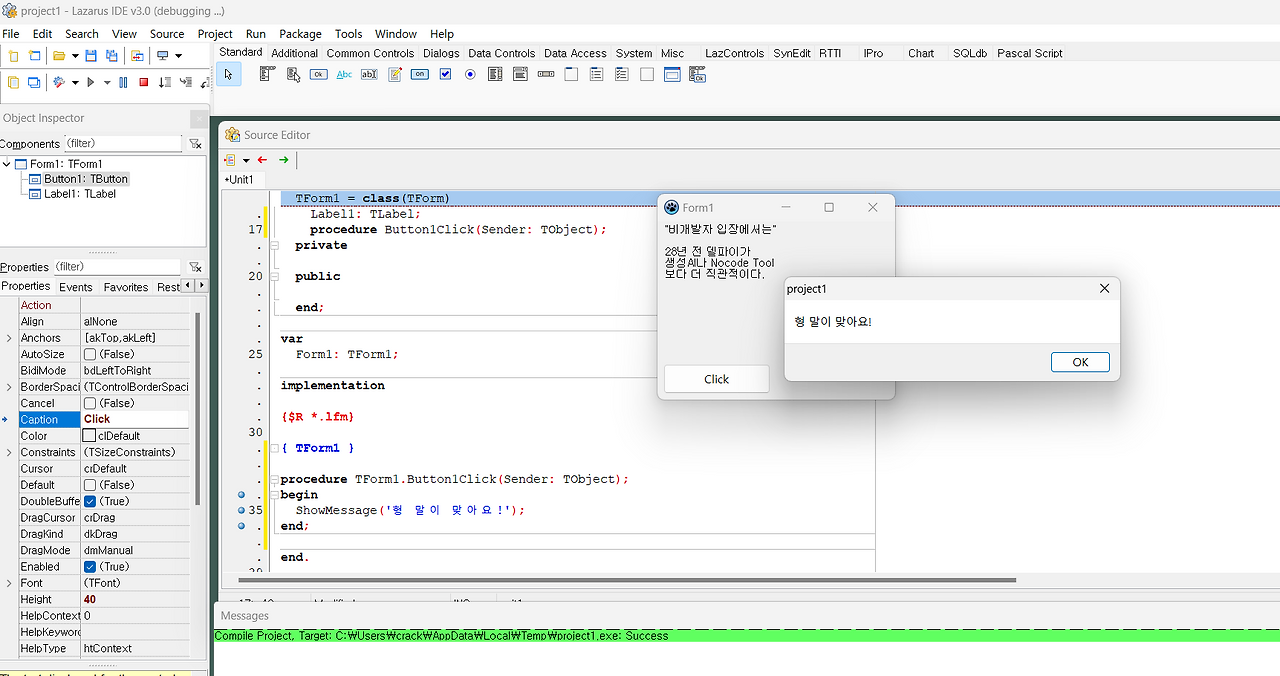The image size is (1280, 676).
Task: Select Label1: TLabel in component tree
Action: point(79,194)
